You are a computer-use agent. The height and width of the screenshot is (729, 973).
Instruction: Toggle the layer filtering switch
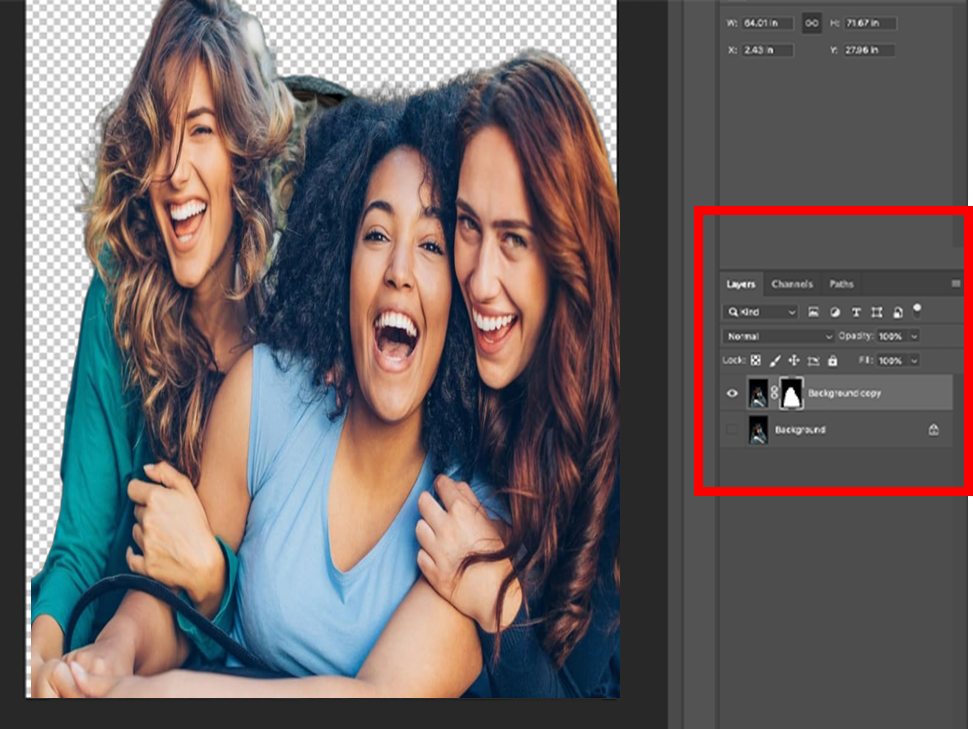point(917,310)
